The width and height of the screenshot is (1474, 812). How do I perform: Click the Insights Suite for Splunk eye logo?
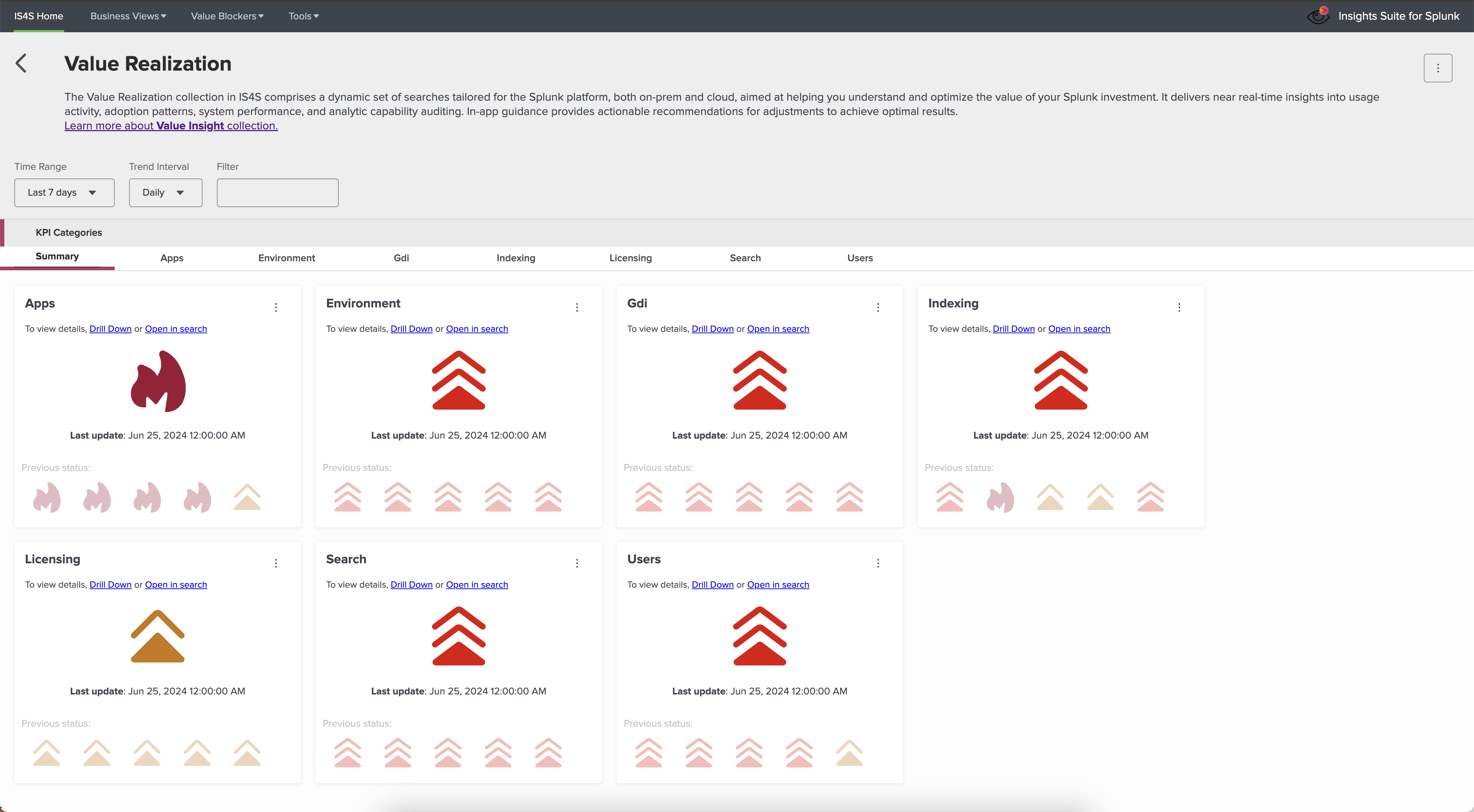(x=1318, y=15)
